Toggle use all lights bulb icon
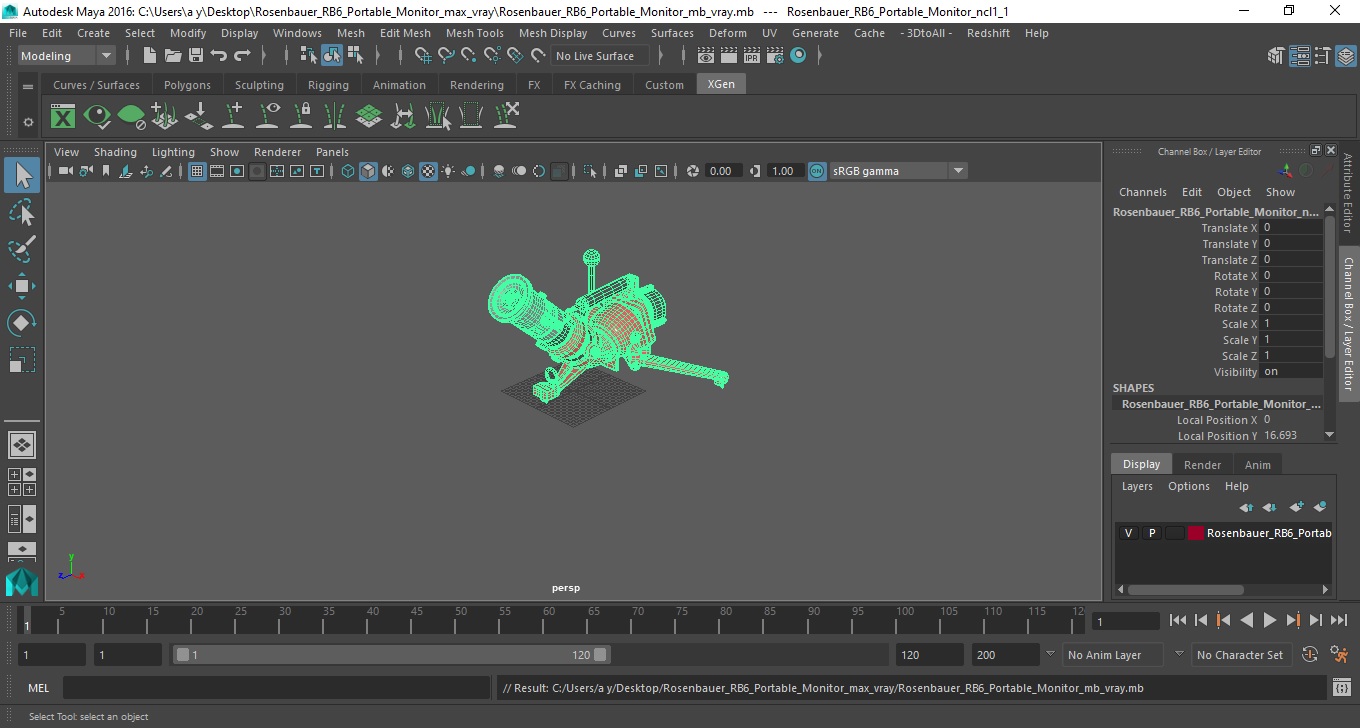The height and width of the screenshot is (728, 1360). [x=448, y=171]
